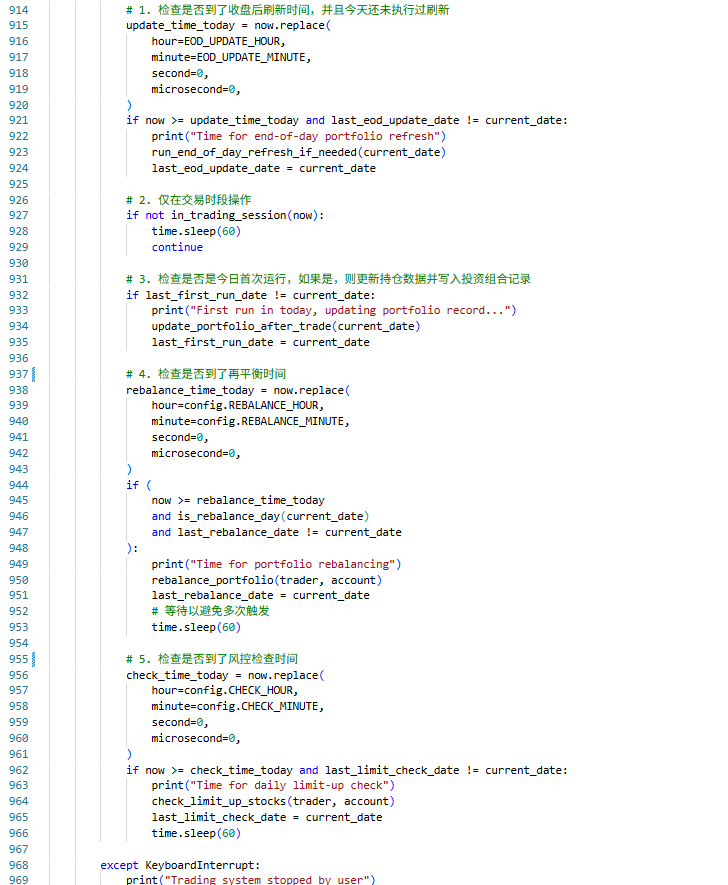This screenshot has width=728, height=885.
Task: Place cursor on the continue keyword
Action: [x=177, y=247]
